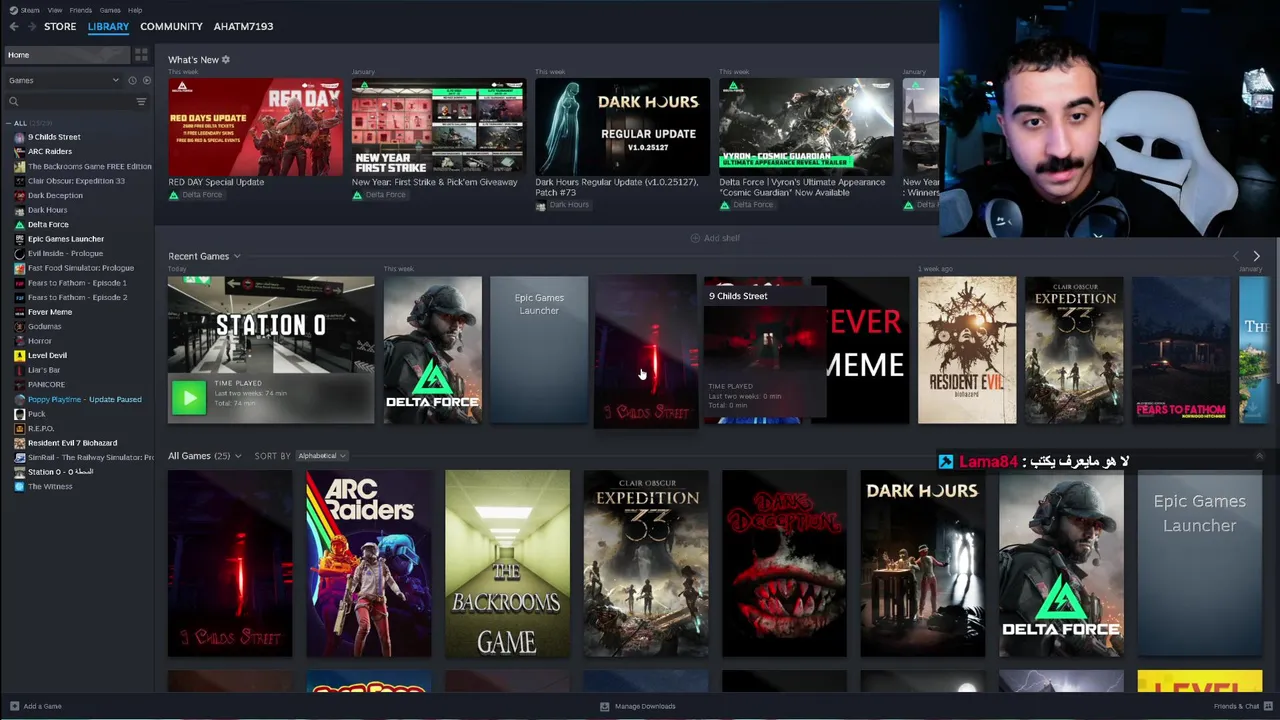The width and height of the screenshot is (1280, 720).
Task: Open the AHATM7193 profile tab
Action: 243,27
